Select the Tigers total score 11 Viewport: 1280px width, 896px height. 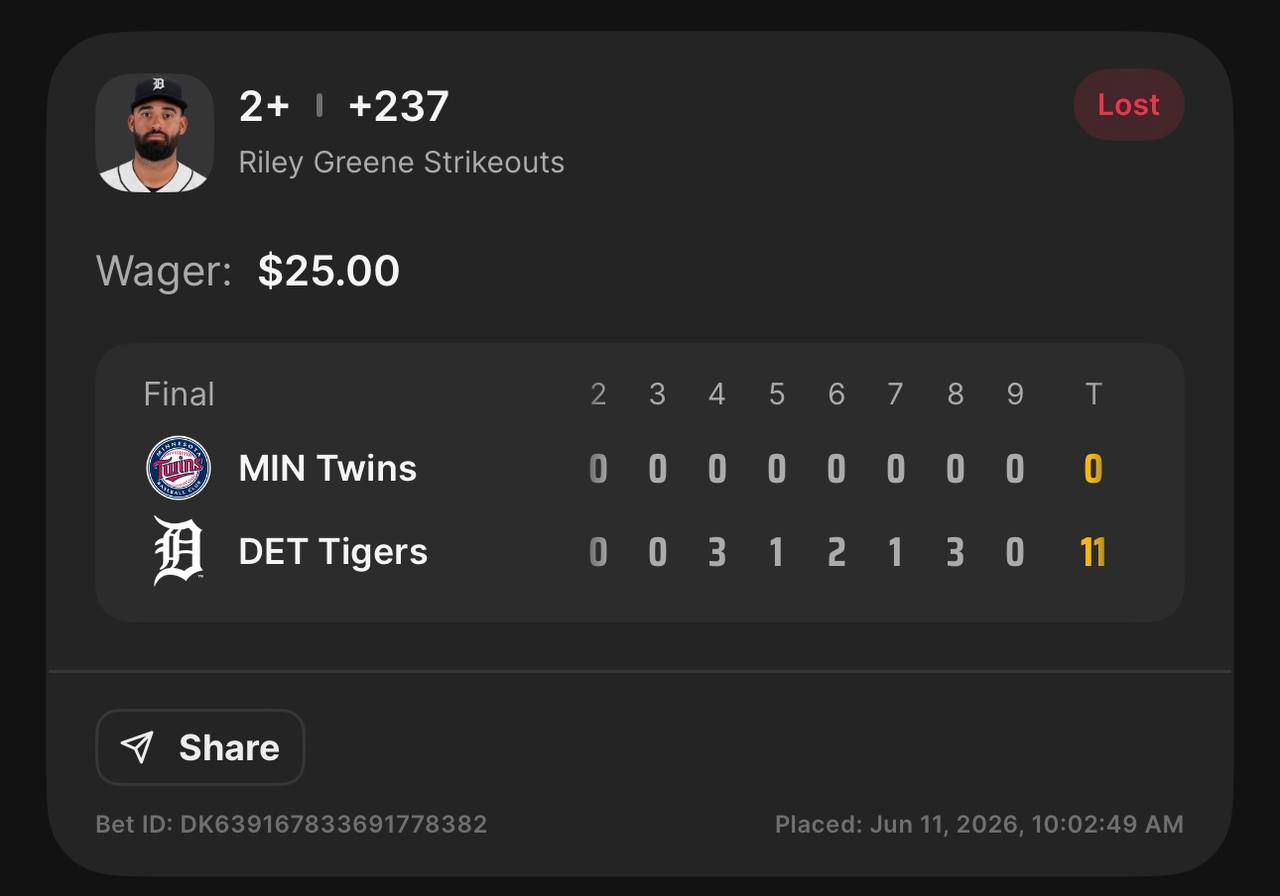pos(1093,552)
